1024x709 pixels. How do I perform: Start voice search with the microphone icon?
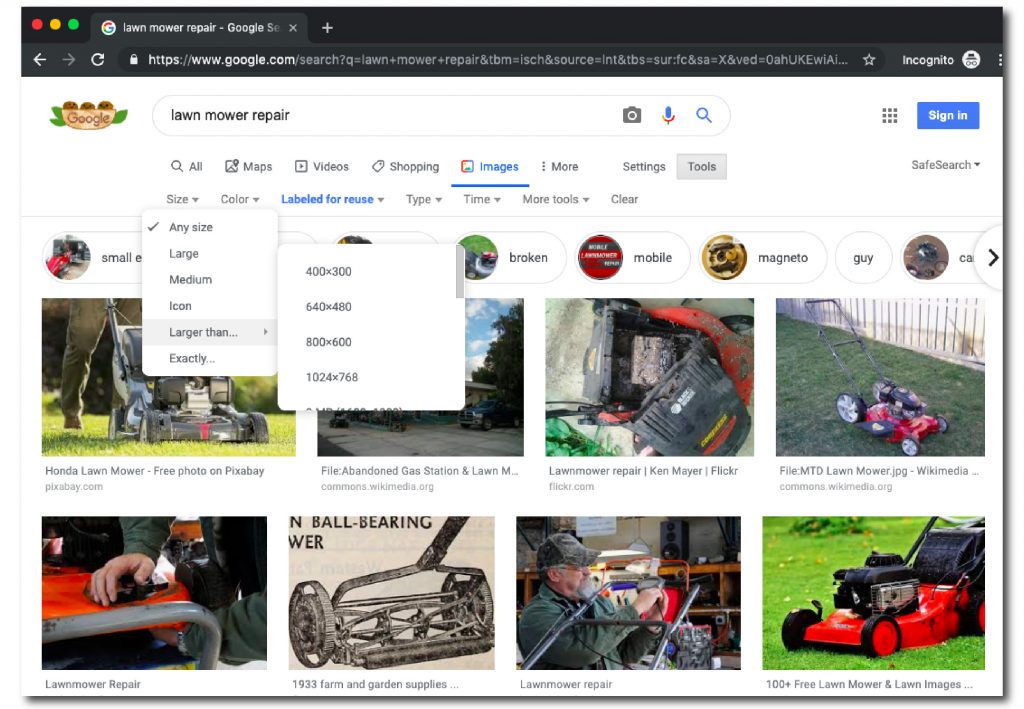click(x=668, y=115)
